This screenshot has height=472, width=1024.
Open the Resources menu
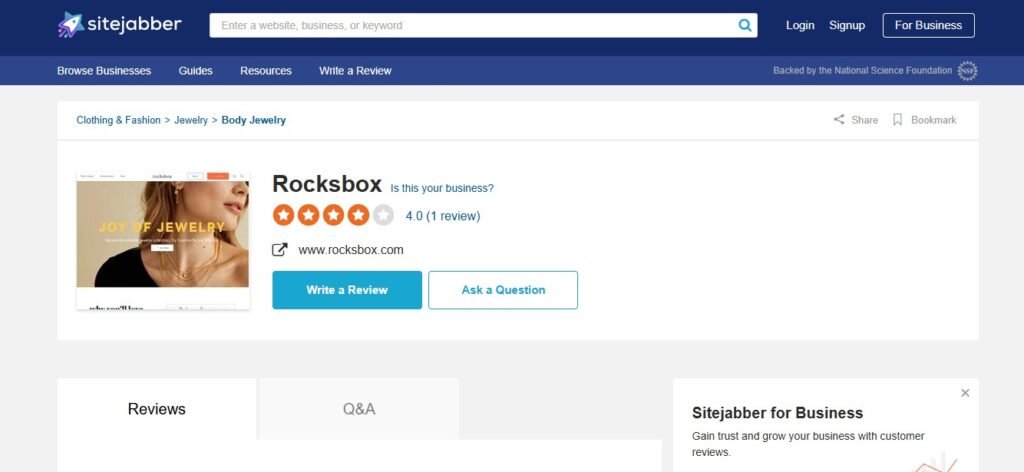pyautogui.click(x=266, y=71)
